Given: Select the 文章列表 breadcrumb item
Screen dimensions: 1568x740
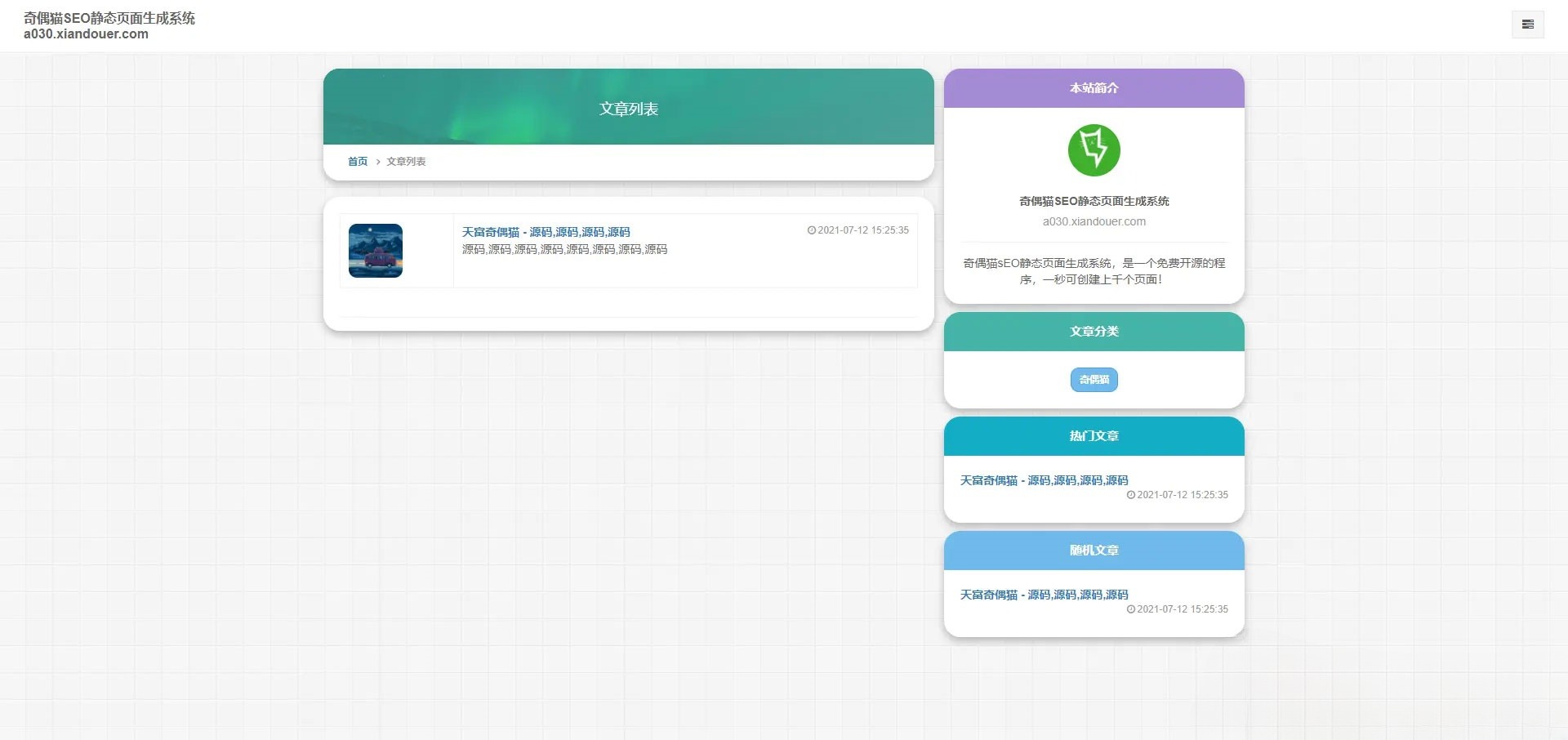Looking at the screenshot, I should coord(406,161).
